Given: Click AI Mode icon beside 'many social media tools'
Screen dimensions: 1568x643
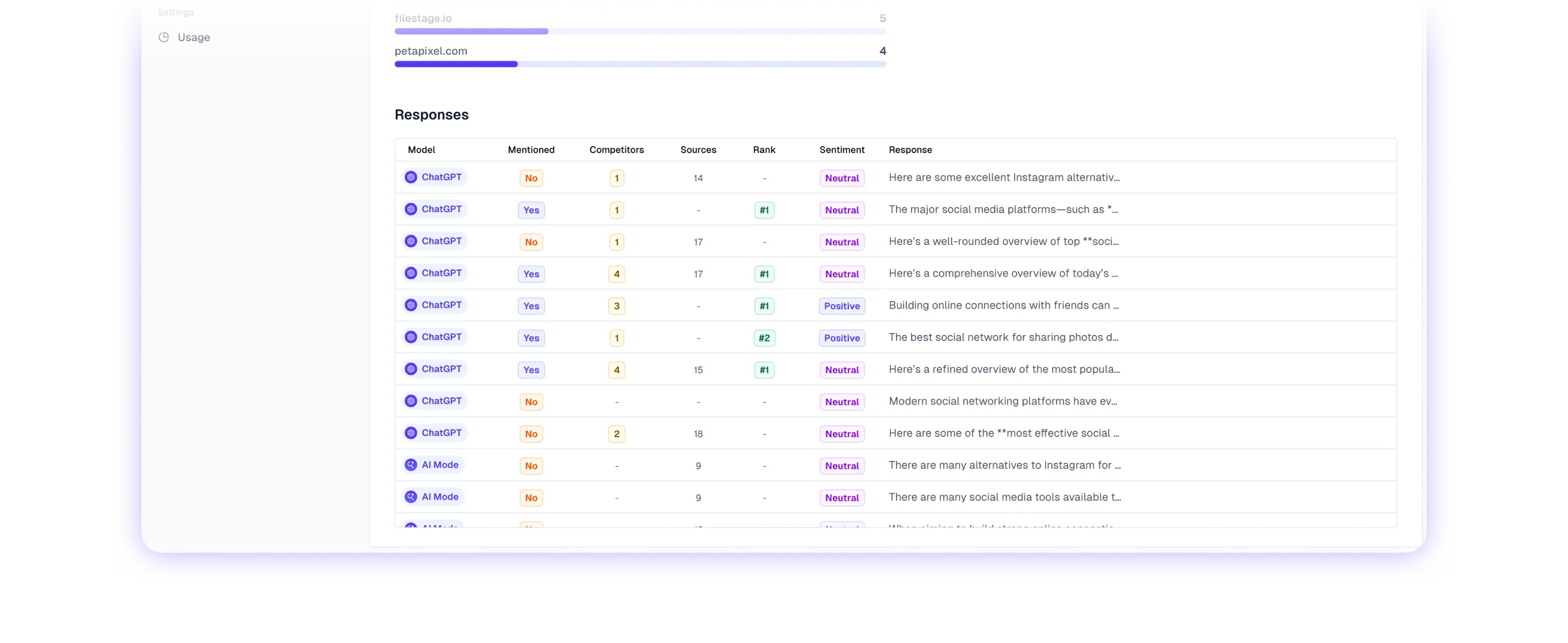Looking at the screenshot, I should 411,497.
